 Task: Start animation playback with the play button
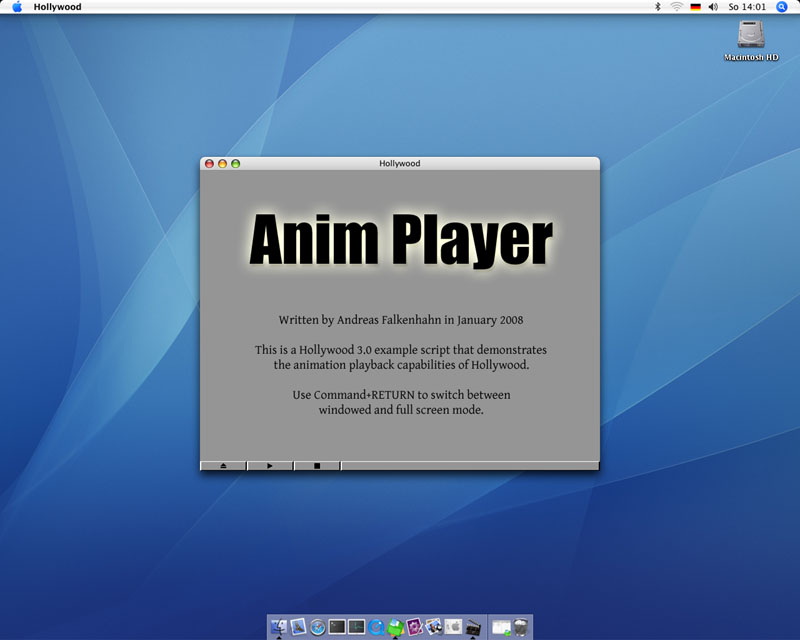[x=270, y=466]
